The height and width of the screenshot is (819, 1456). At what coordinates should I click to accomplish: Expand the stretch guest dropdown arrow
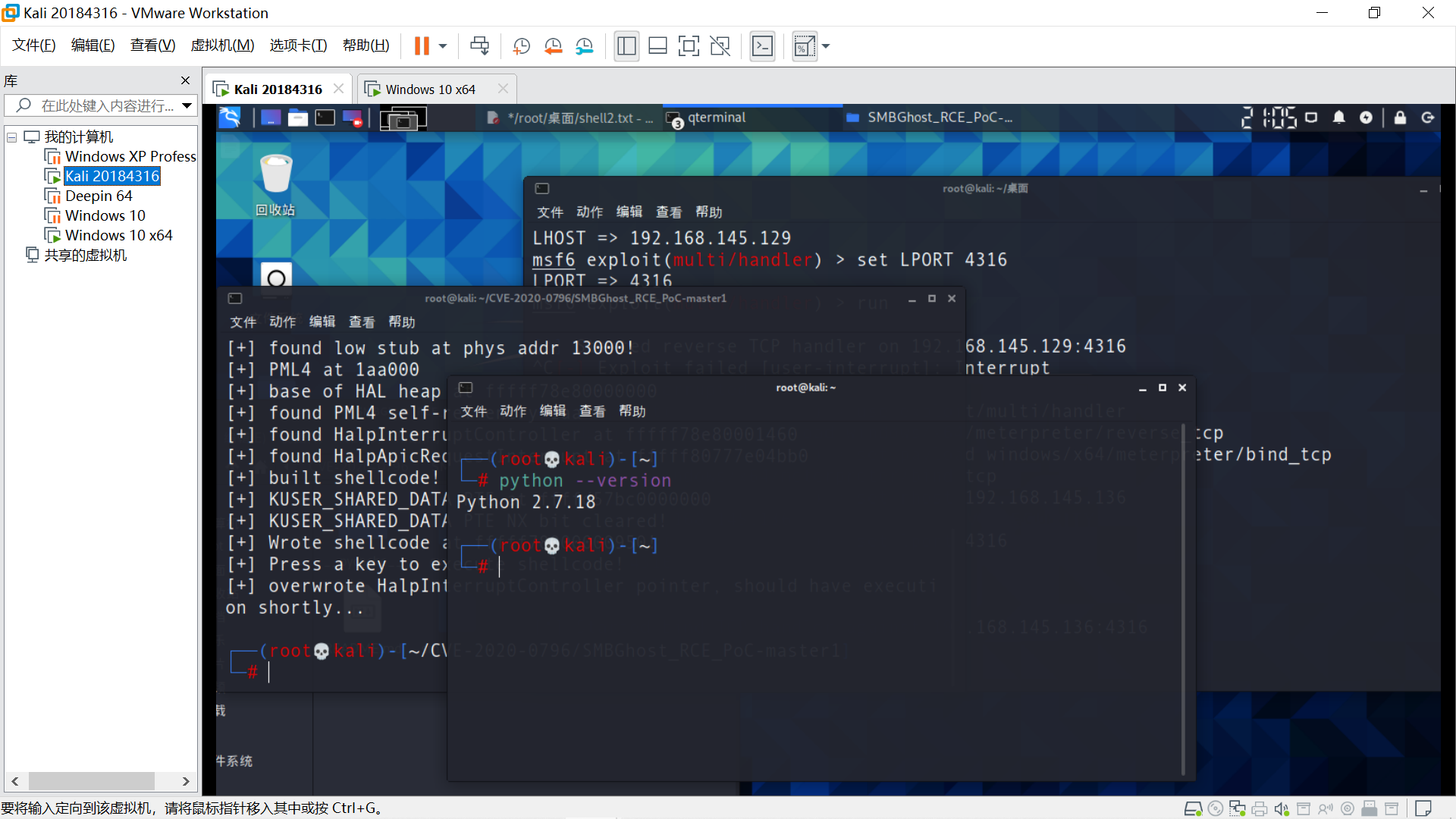click(826, 46)
